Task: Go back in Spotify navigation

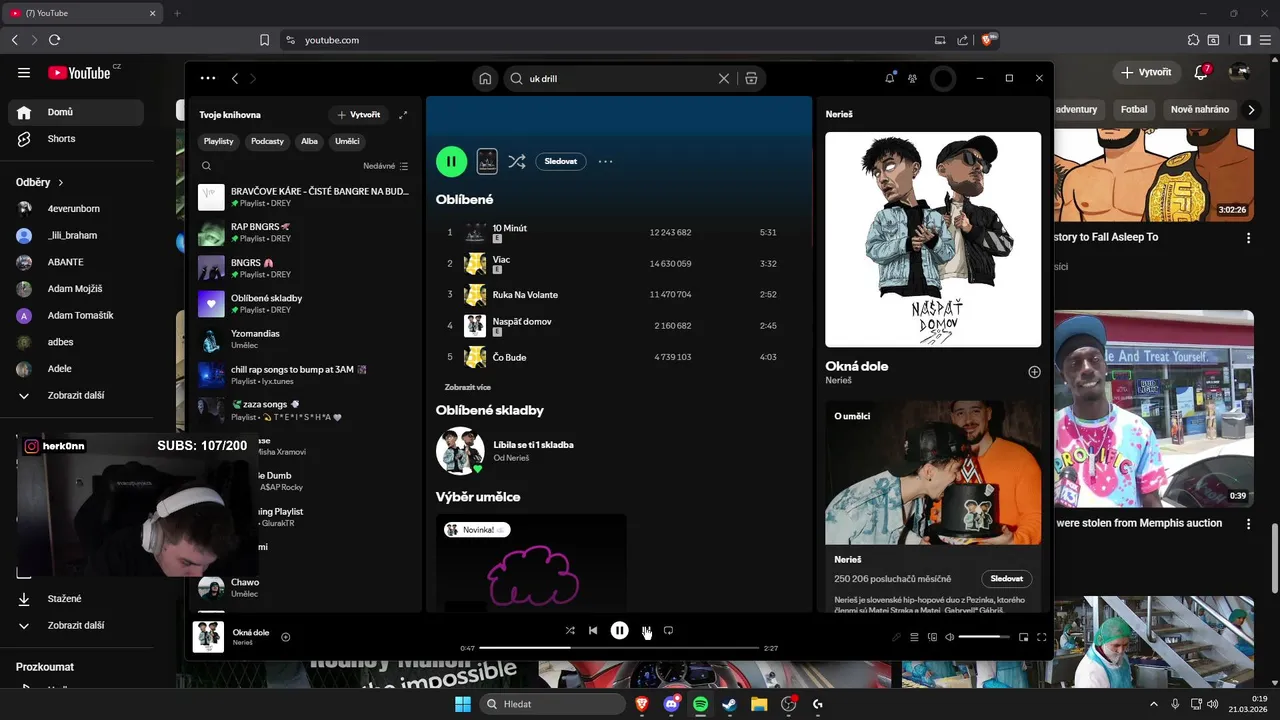Action: point(235,78)
